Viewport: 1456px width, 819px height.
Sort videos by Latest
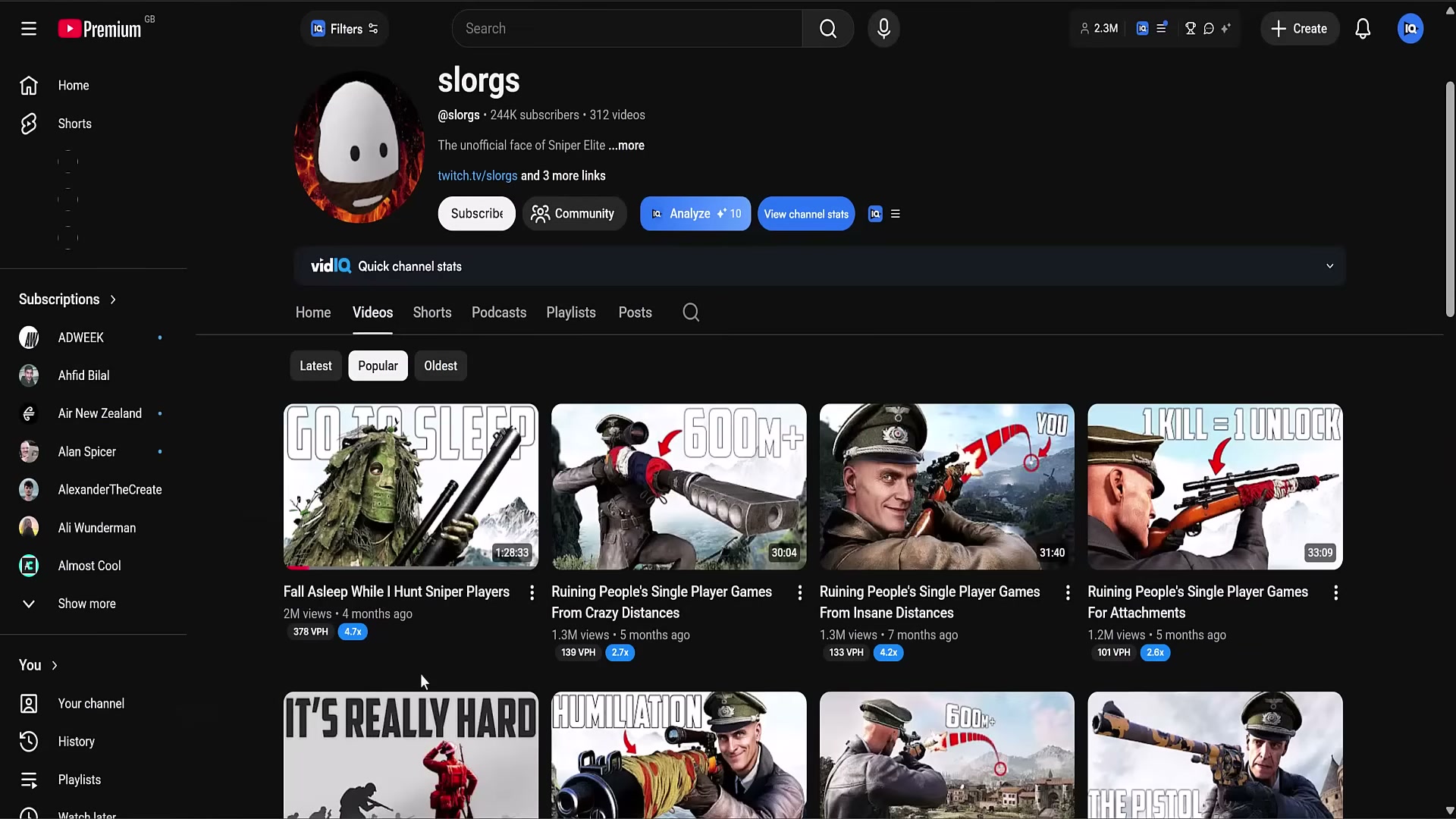pyautogui.click(x=315, y=366)
